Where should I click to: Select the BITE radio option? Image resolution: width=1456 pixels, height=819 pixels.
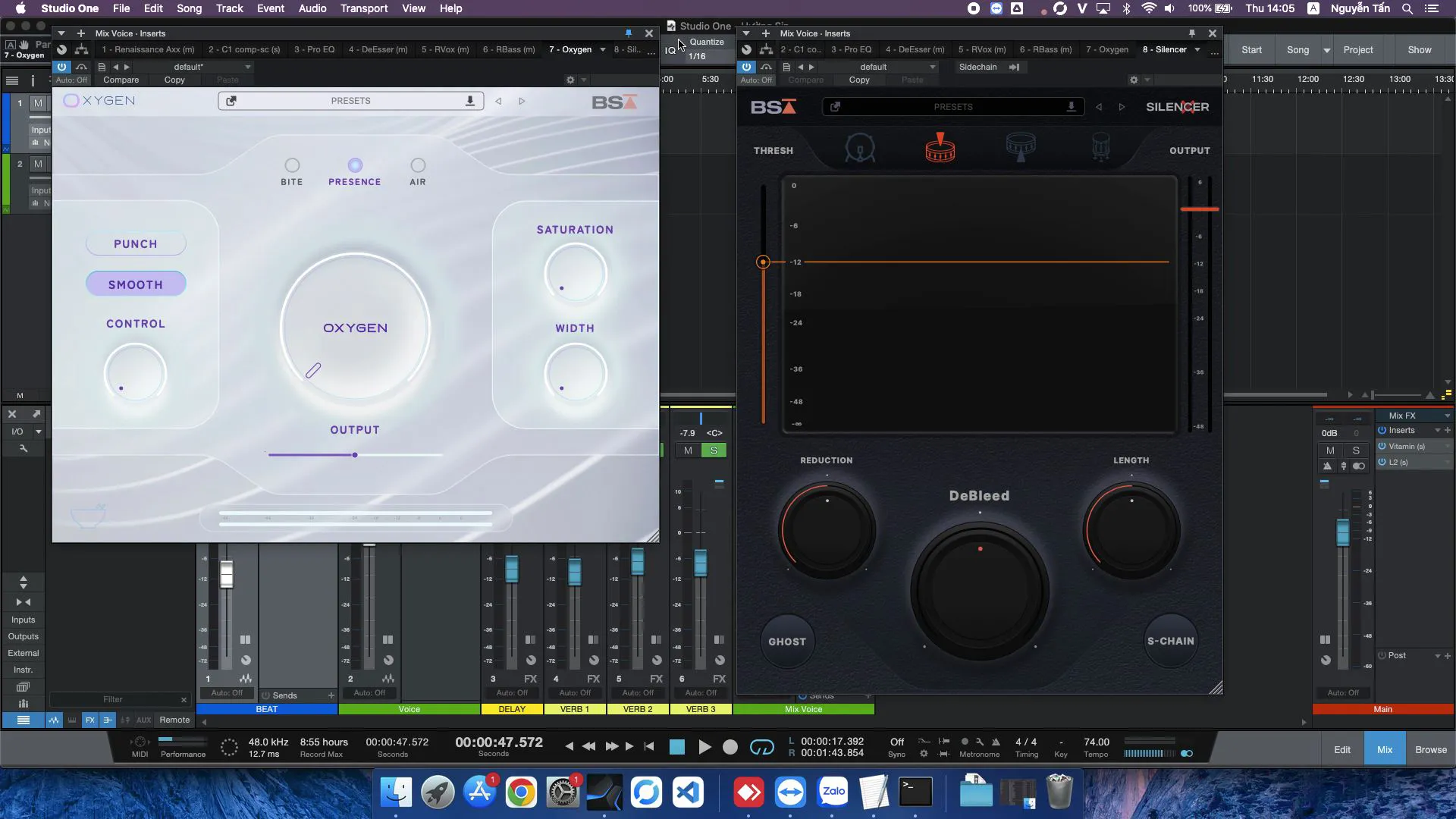pos(292,165)
